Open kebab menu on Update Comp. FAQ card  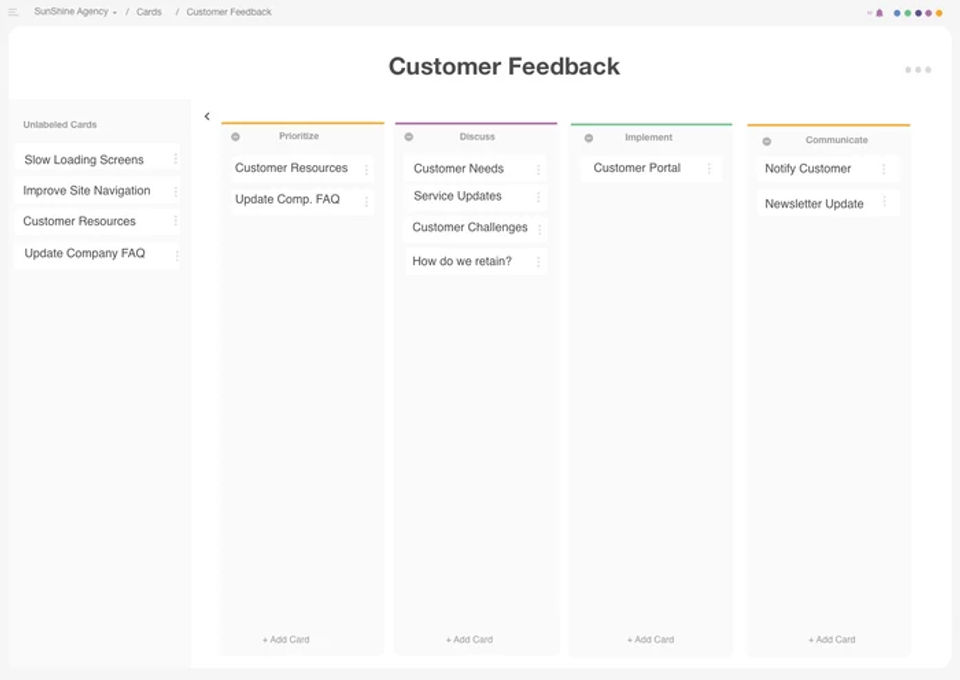[x=366, y=201]
